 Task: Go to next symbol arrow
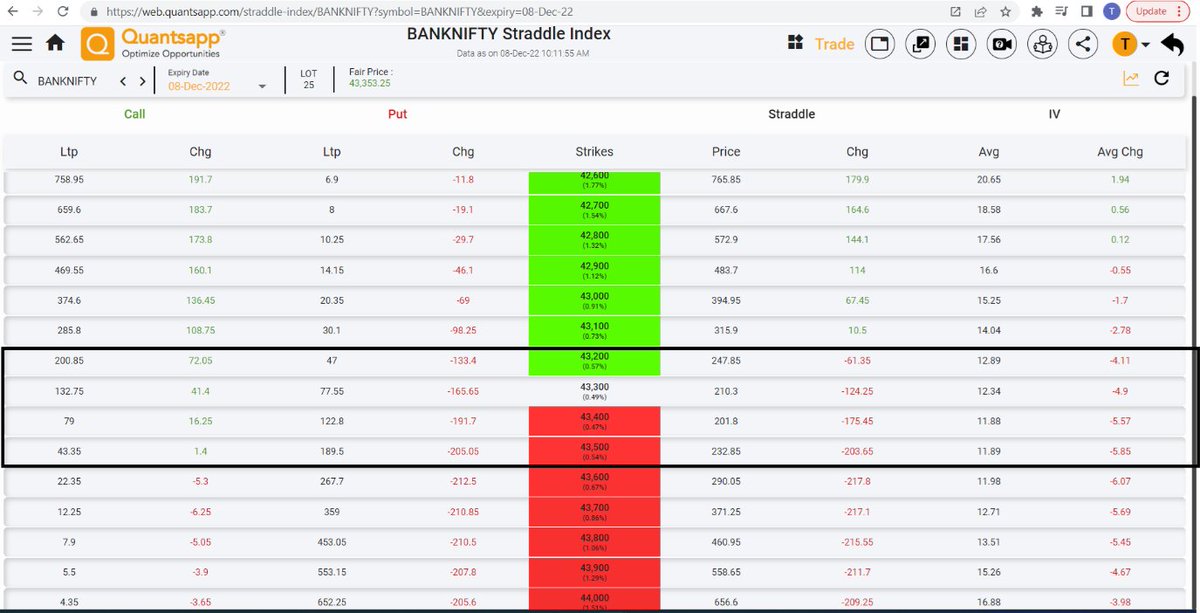coord(143,82)
